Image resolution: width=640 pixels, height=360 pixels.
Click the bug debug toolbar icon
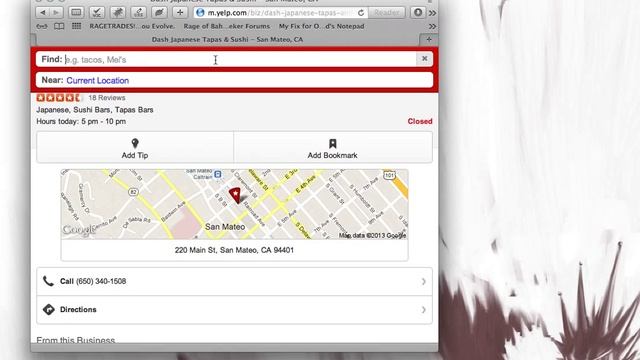[x=118, y=13]
